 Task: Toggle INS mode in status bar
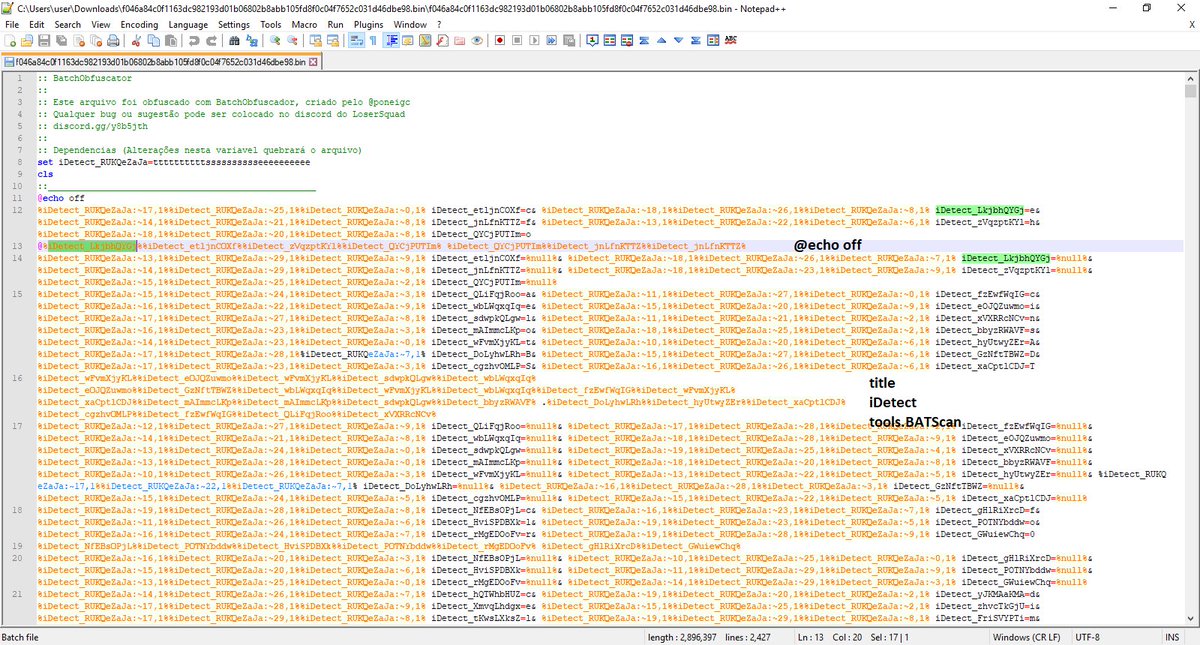click(1171, 637)
